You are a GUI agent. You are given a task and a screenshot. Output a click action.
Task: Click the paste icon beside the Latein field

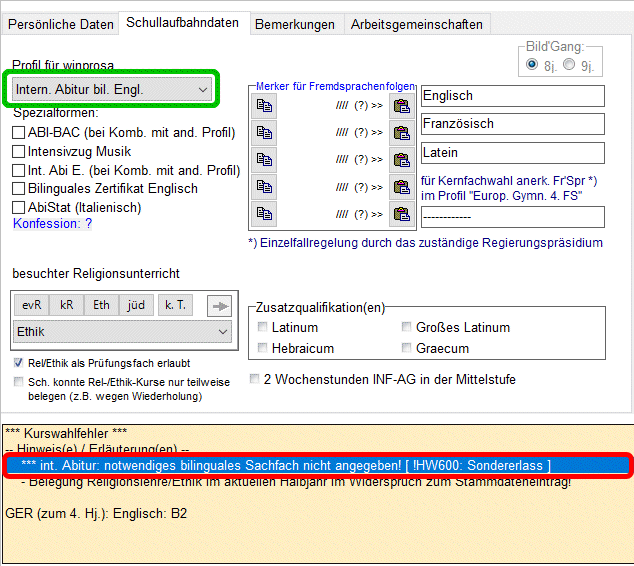point(402,159)
